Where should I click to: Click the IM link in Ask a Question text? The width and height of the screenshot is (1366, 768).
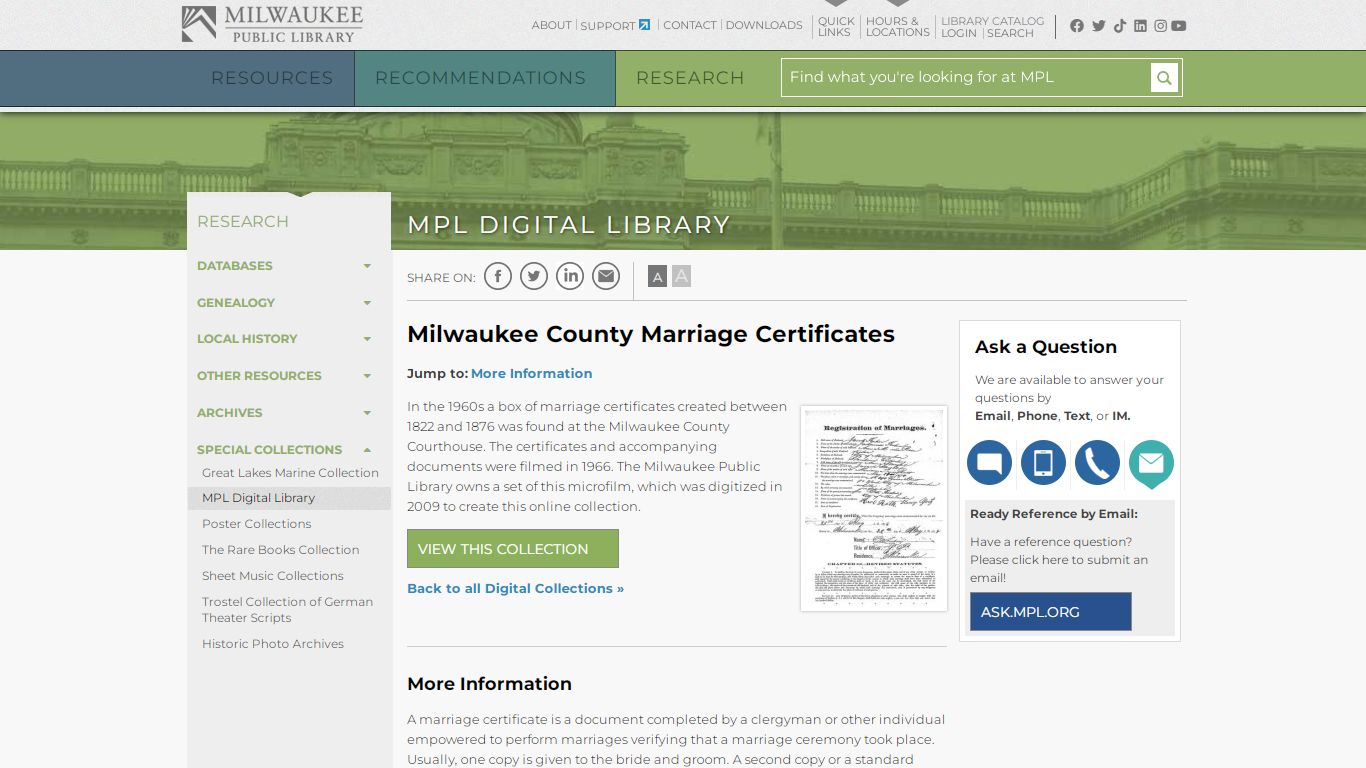pyautogui.click(x=1120, y=416)
